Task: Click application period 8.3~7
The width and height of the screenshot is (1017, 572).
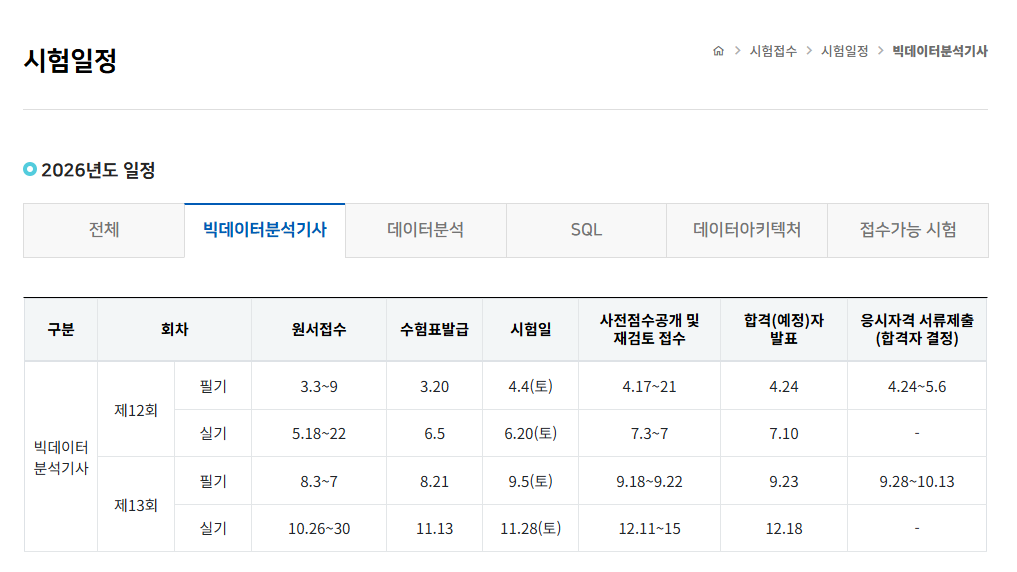Action: [319, 481]
